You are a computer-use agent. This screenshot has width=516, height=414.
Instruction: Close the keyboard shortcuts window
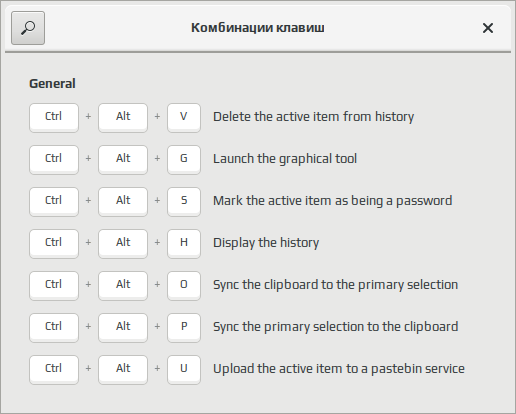point(488,28)
